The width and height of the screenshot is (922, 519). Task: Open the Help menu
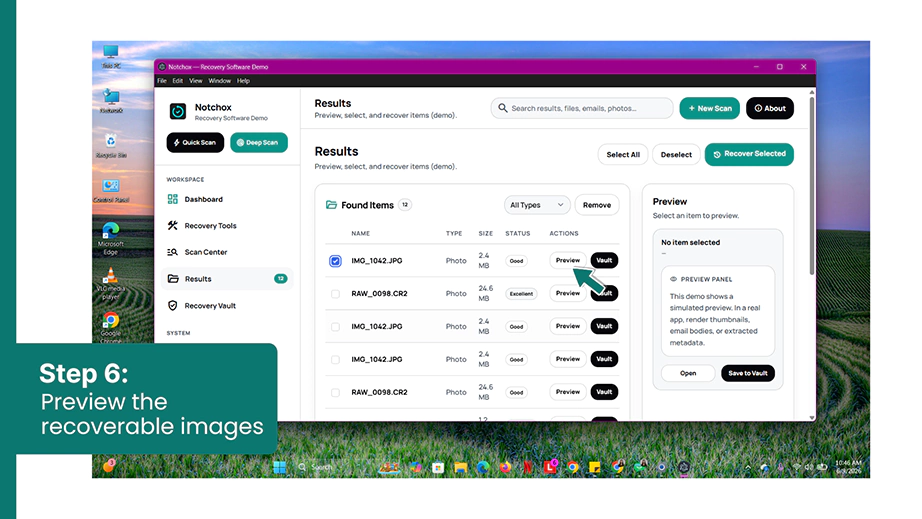[x=243, y=81]
